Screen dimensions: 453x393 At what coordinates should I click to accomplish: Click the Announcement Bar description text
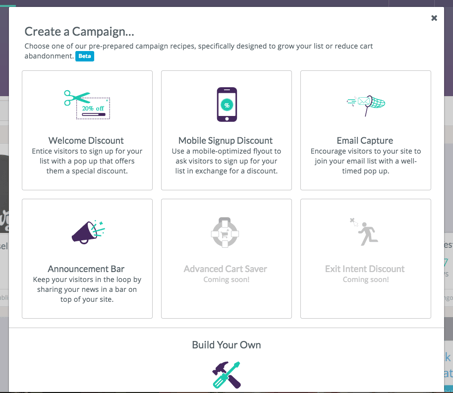tap(87, 289)
